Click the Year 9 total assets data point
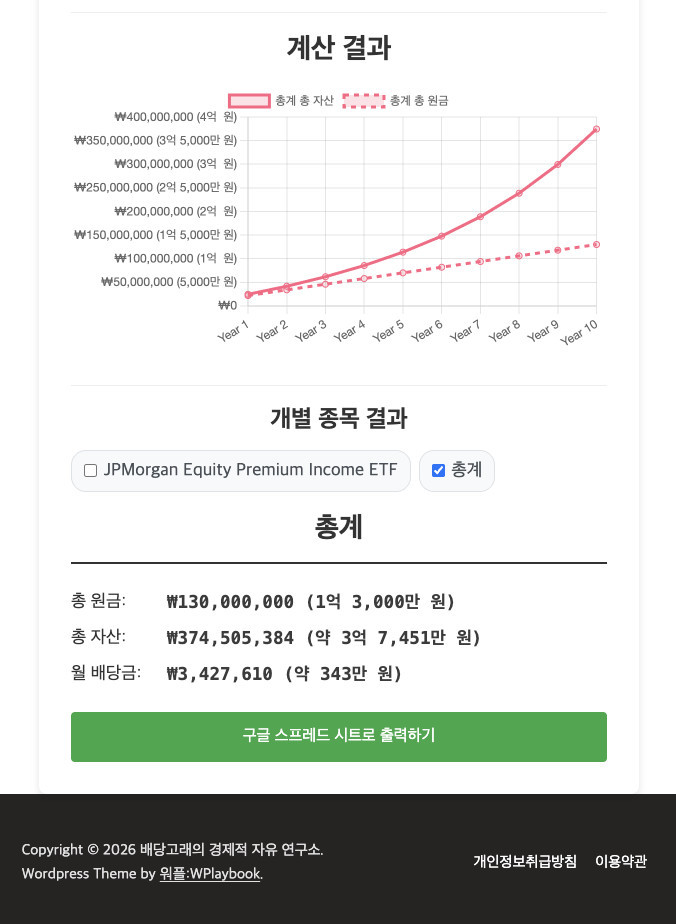The image size is (676, 924). (x=557, y=164)
